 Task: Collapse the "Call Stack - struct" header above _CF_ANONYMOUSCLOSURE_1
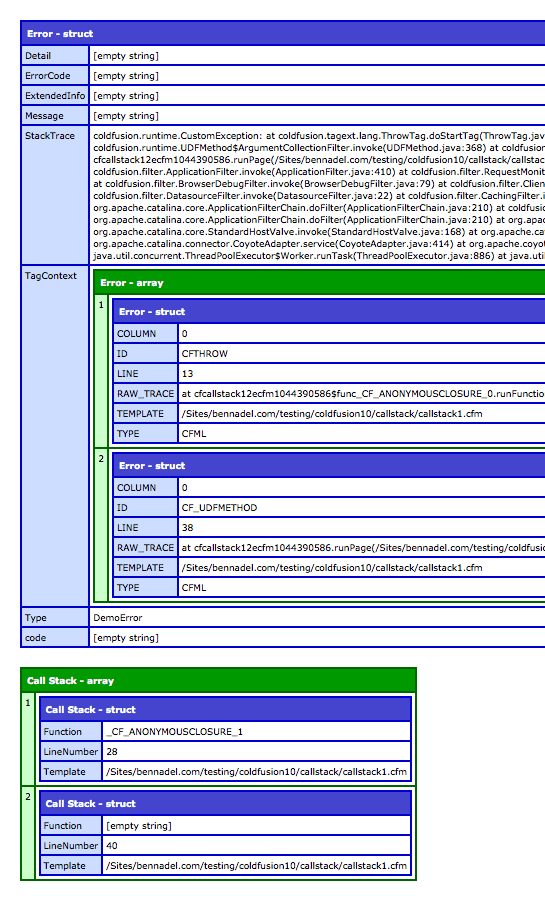pyautogui.click(x=225, y=709)
